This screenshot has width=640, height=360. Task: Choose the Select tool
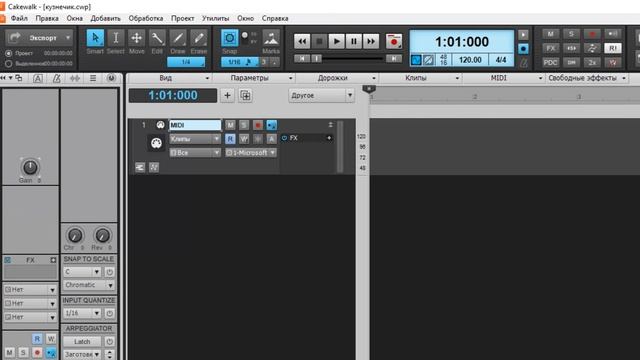coord(116,38)
